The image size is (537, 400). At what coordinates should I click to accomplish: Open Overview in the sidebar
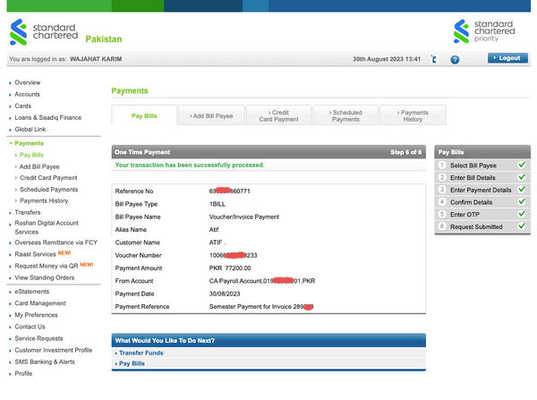(x=27, y=83)
